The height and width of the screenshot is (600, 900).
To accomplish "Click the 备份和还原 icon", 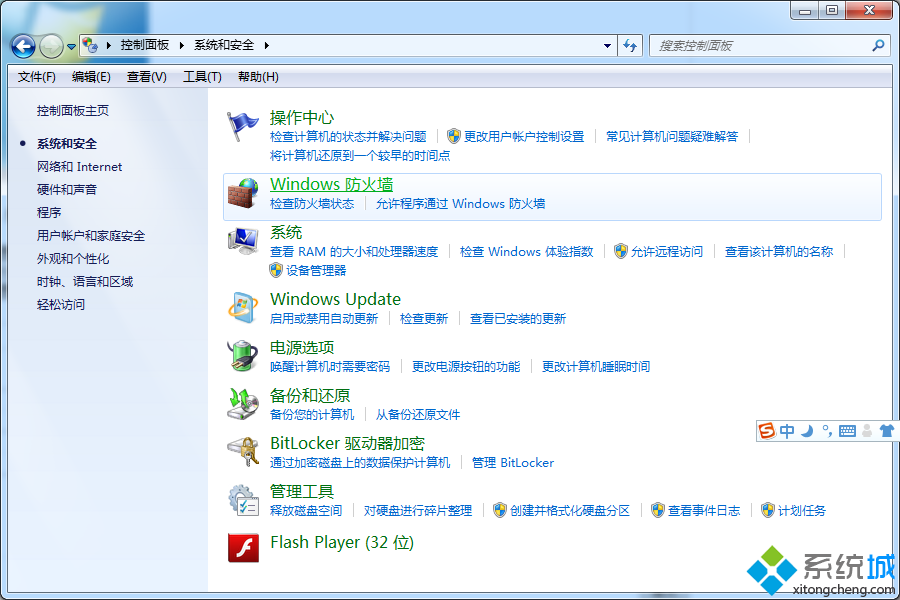I will [x=243, y=405].
